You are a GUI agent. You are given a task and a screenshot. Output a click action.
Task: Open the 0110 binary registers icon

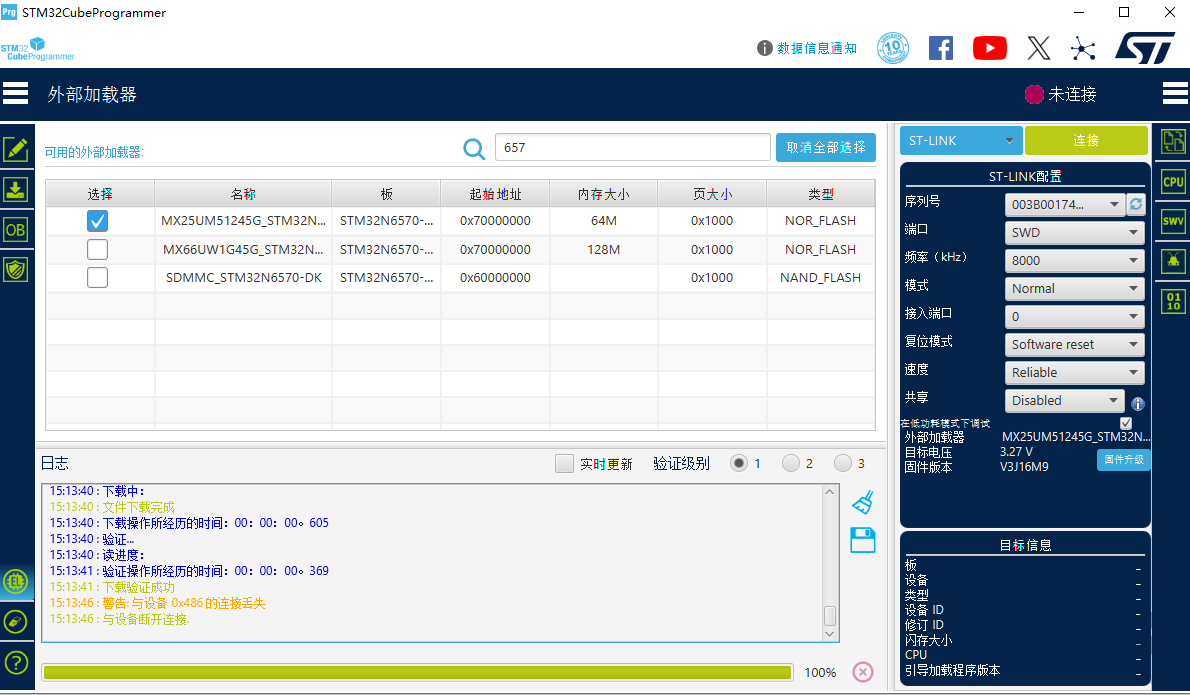point(1173,301)
